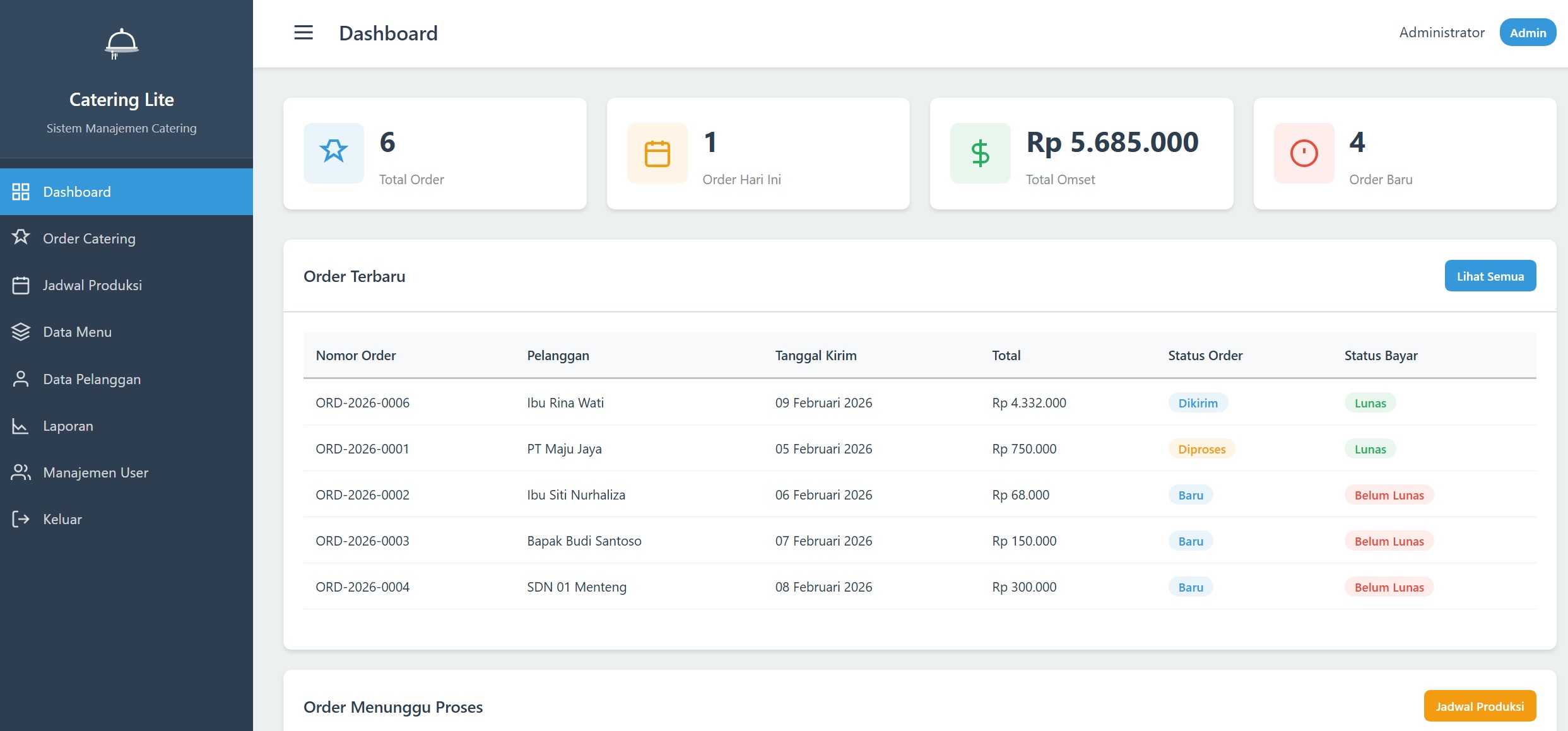Image resolution: width=1568 pixels, height=731 pixels.
Task: Select Dashboard in the sidebar
Action: click(x=77, y=192)
